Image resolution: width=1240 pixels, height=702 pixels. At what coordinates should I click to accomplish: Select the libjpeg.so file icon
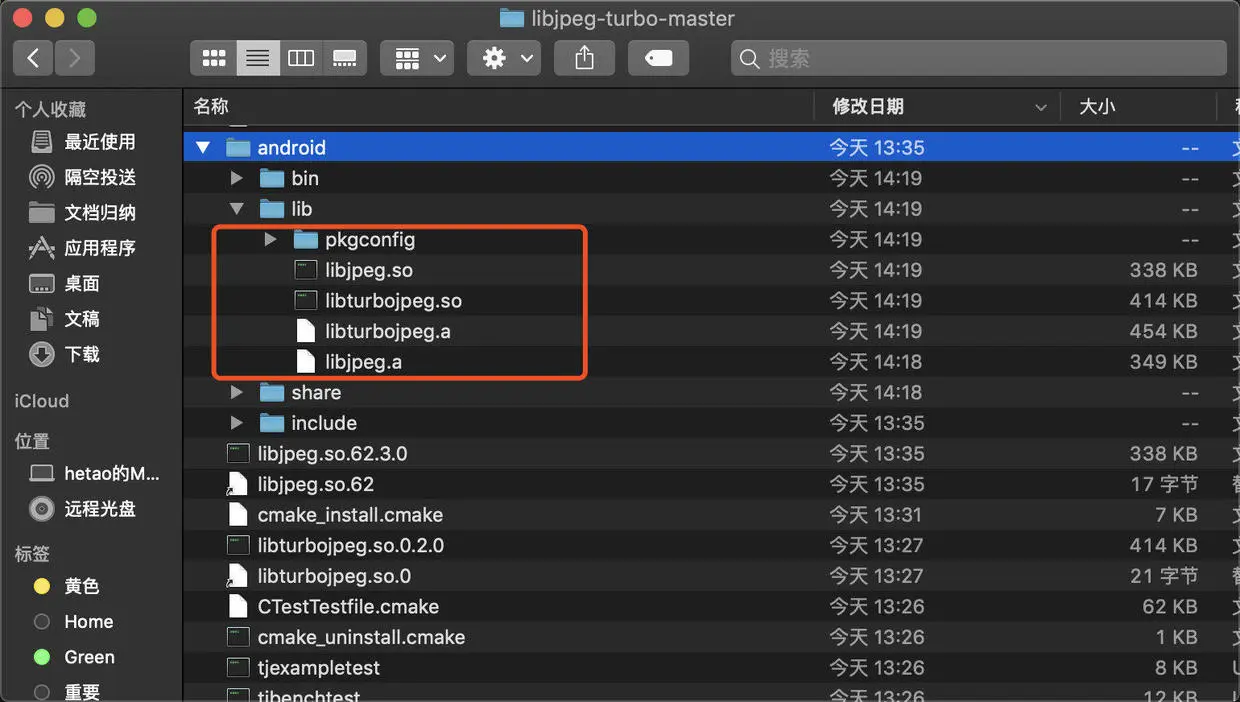pos(306,270)
